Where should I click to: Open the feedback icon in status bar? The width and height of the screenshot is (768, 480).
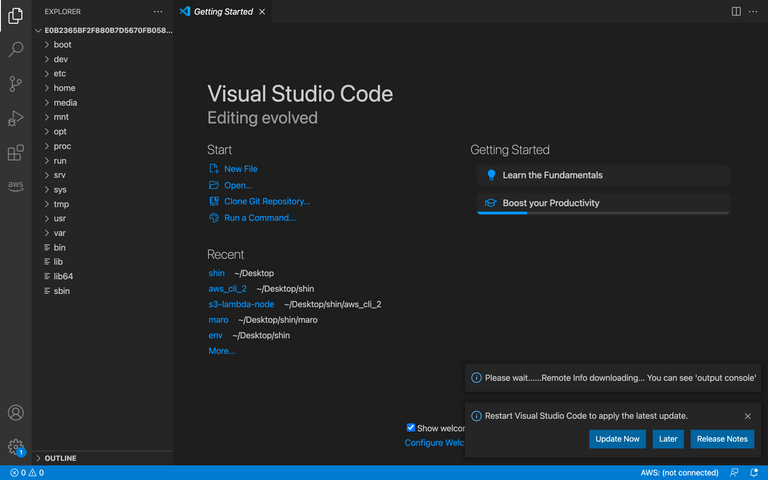734,473
